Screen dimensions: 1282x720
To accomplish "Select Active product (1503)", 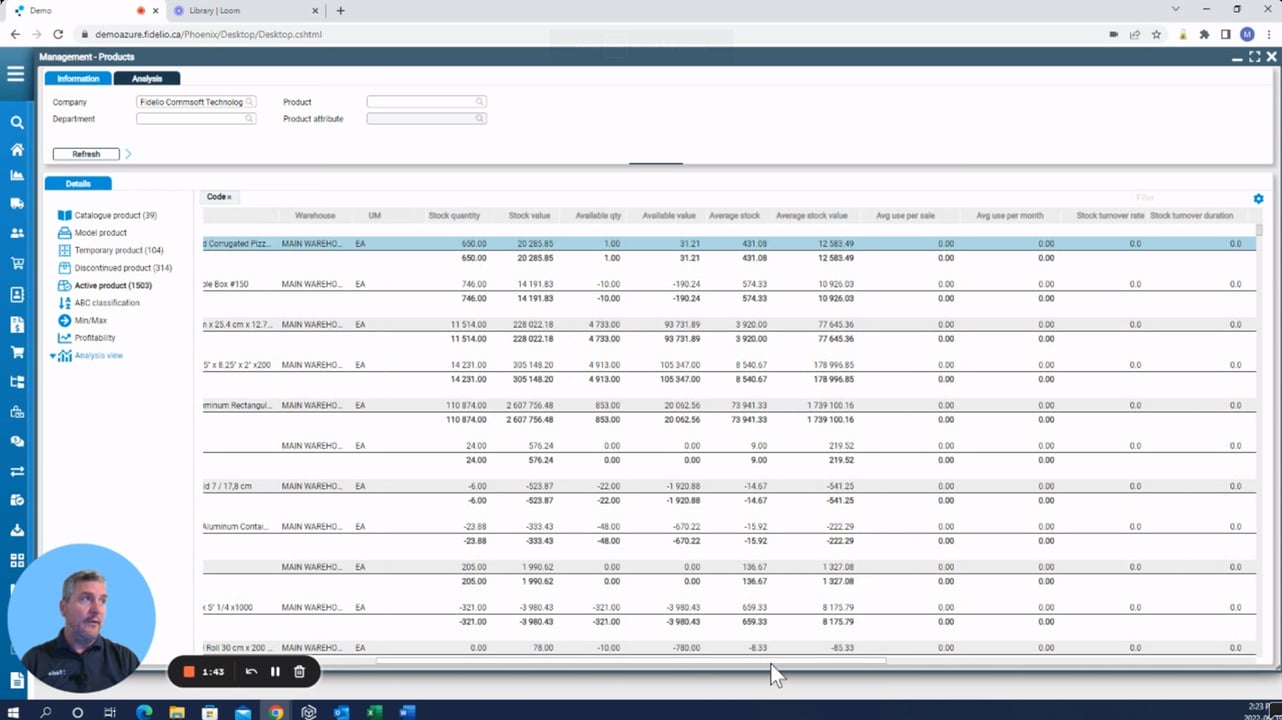I will (x=113, y=285).
